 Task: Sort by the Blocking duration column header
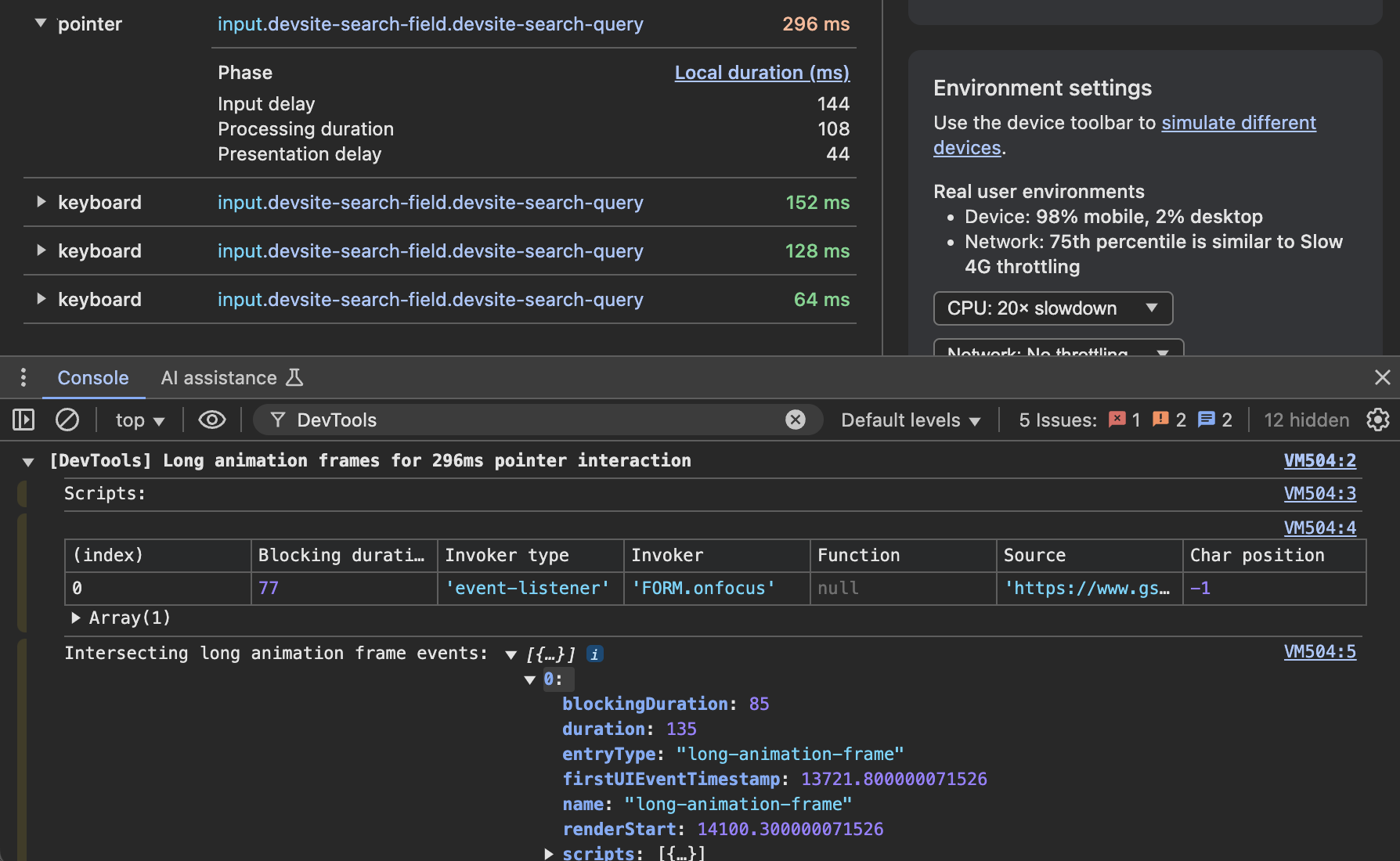[x=344, y=556]
